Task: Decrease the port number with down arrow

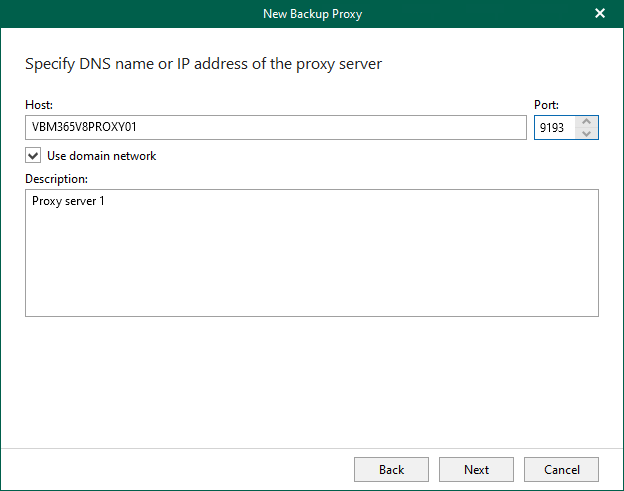Action: [587, 133]
